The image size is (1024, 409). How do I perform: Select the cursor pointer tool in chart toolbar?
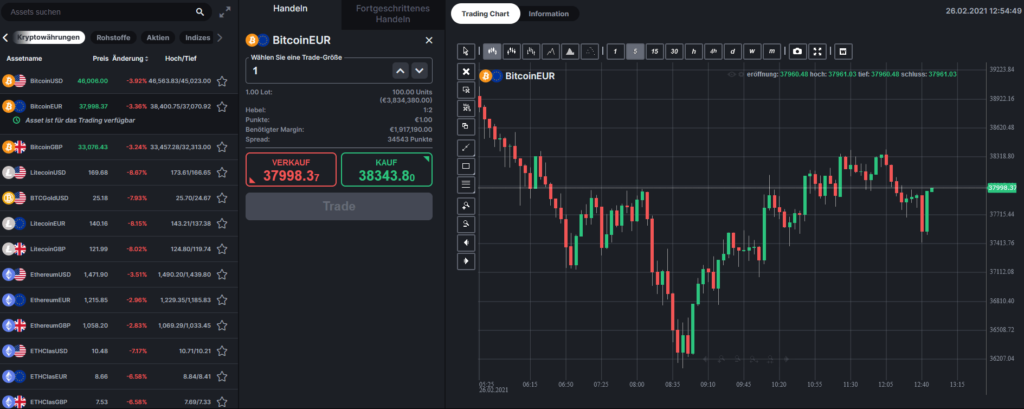[466, 51]
